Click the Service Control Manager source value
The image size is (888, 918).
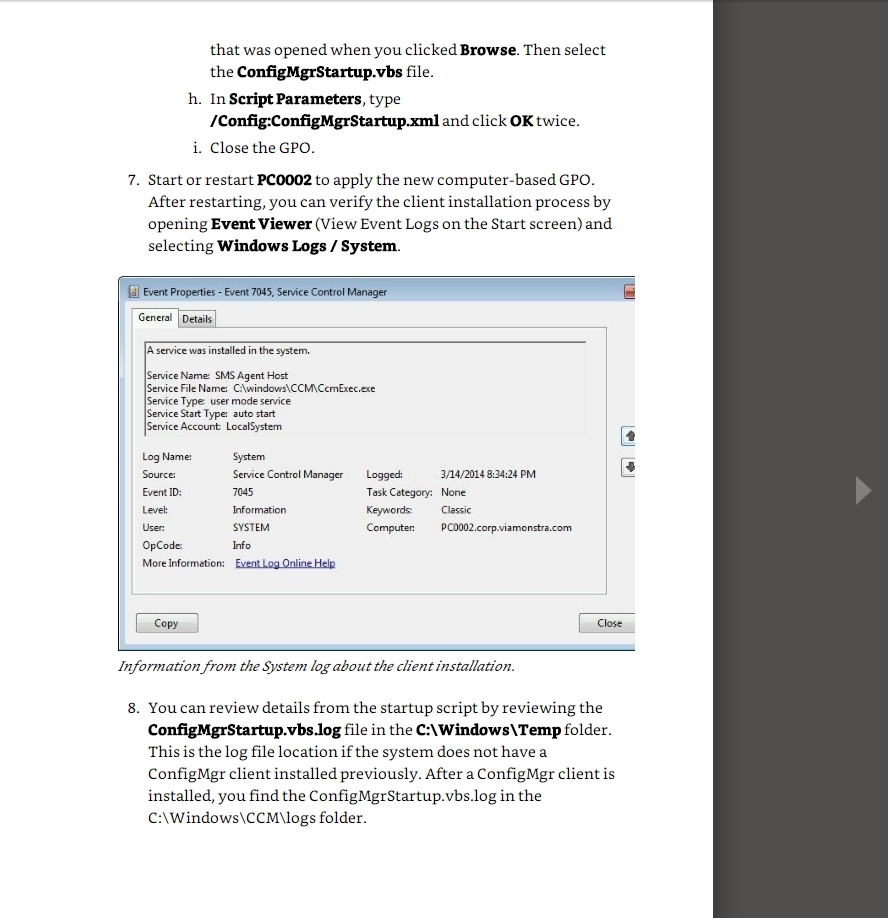coord(287,474)
